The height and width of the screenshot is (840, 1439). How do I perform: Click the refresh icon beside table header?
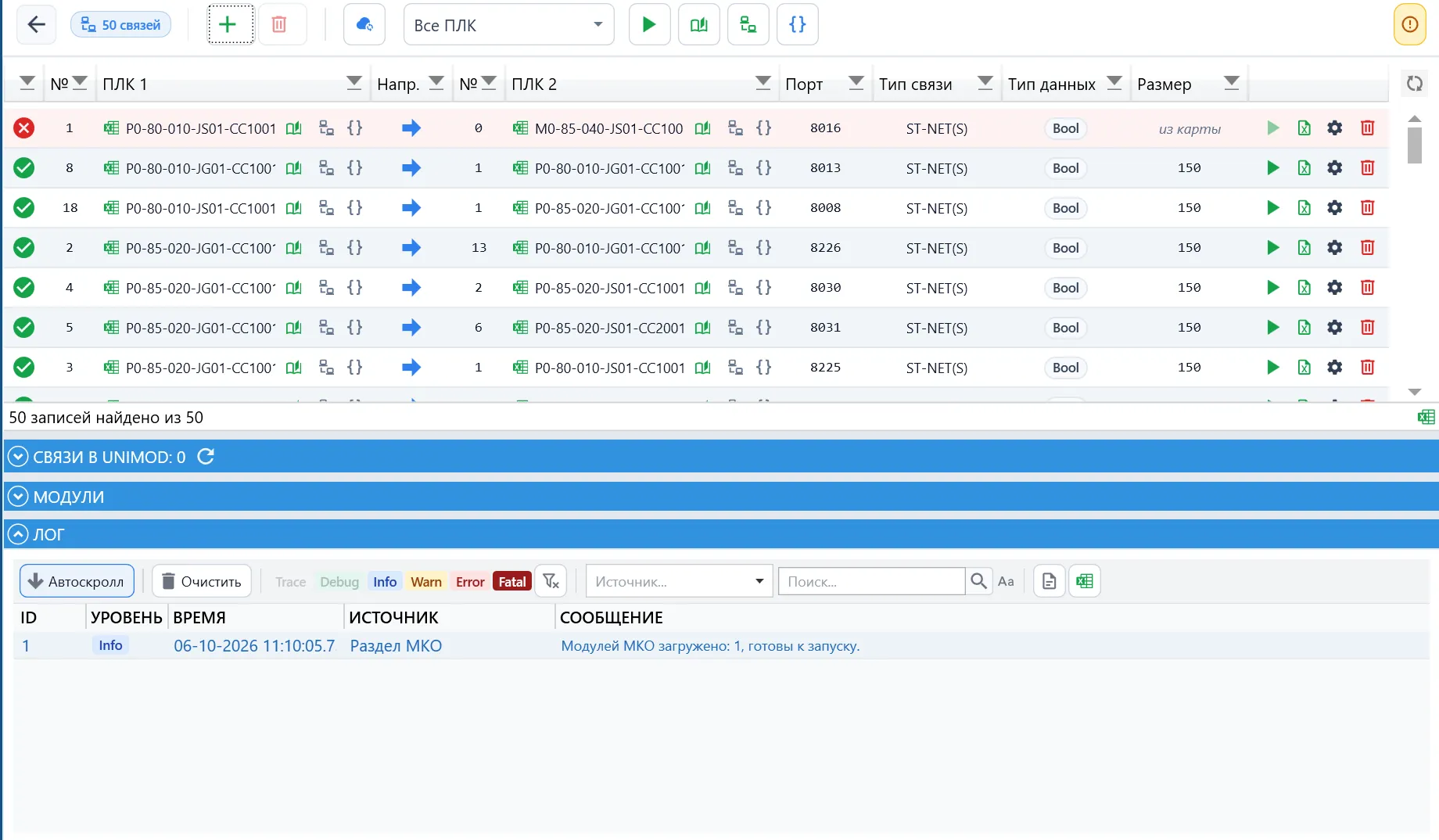click(x=1414, y=83)
